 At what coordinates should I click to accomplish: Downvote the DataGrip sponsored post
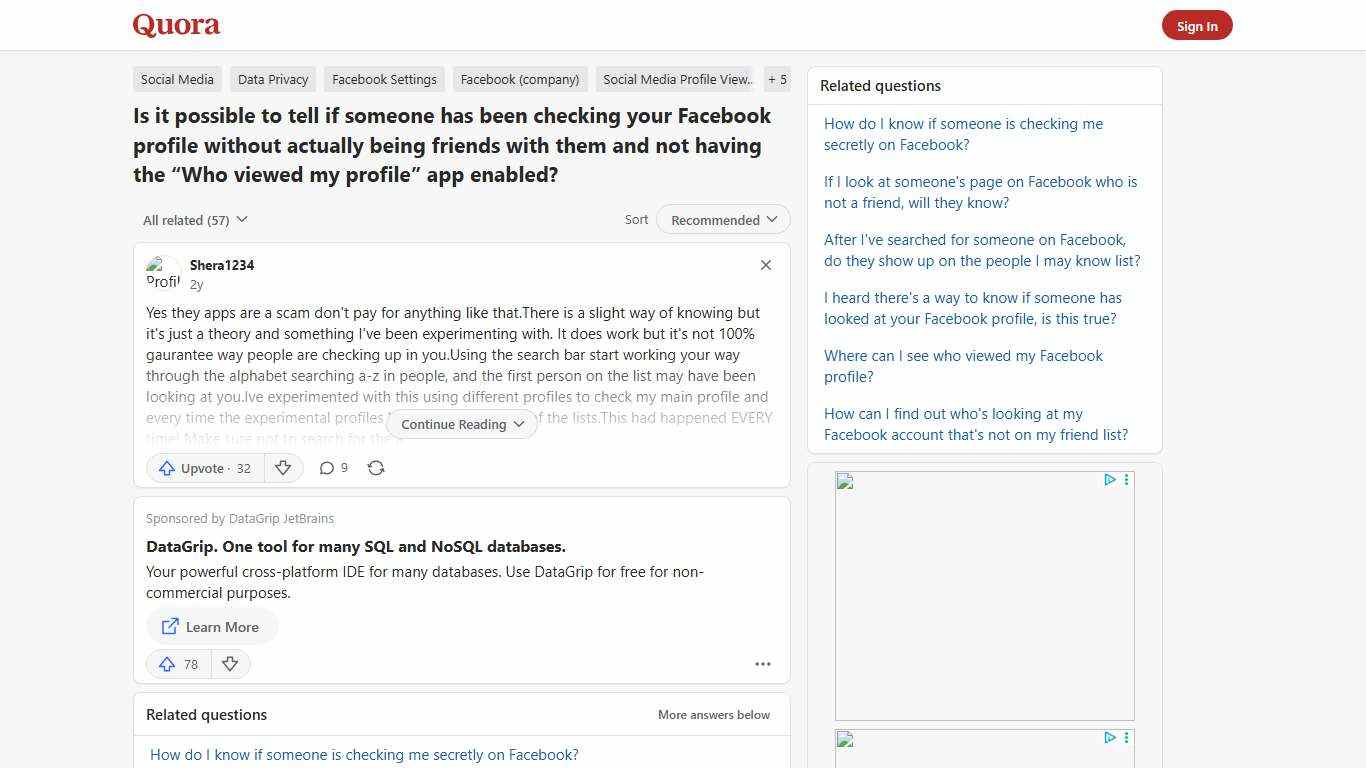click(230, 663)
